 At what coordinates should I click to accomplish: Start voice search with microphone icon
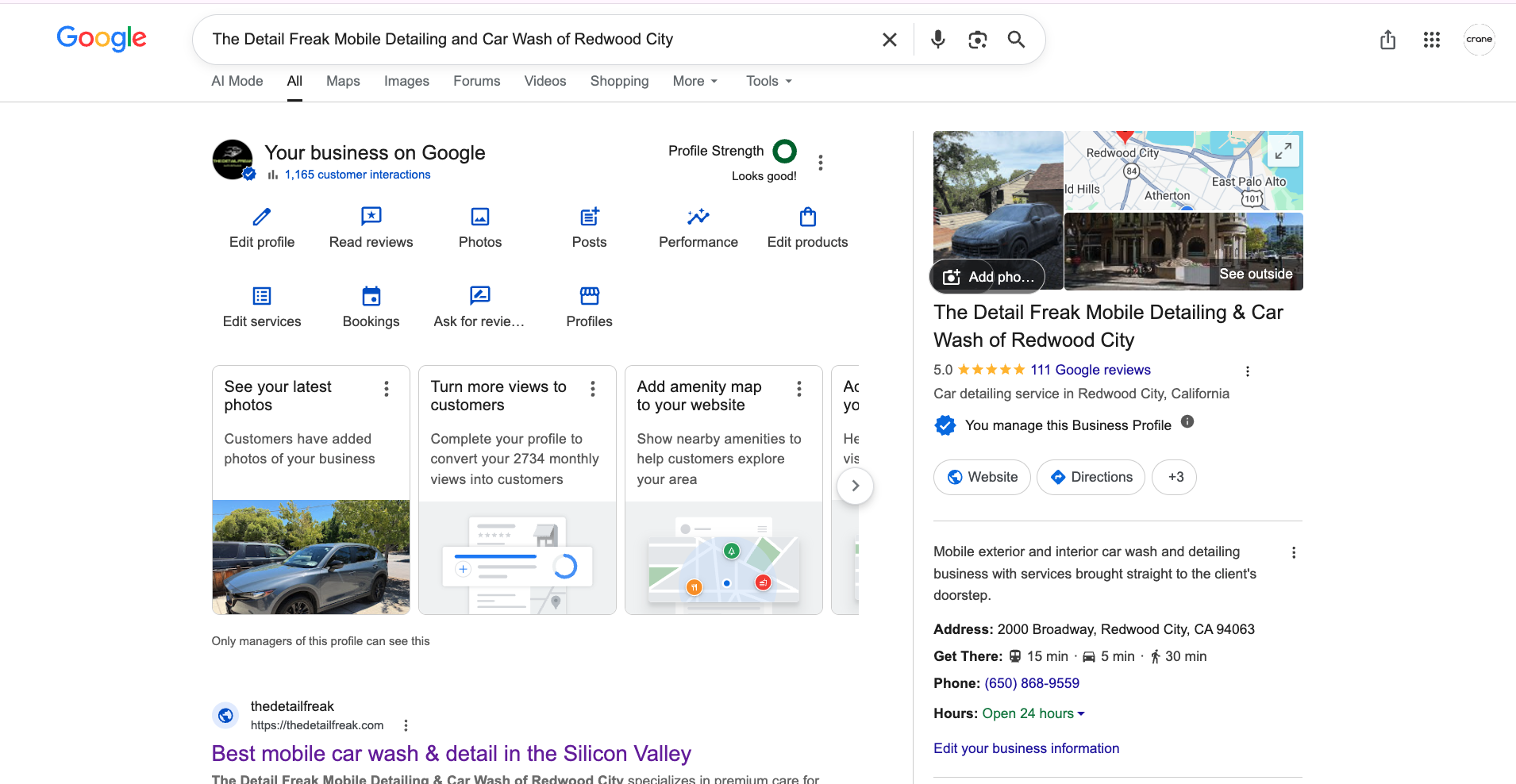938,40
